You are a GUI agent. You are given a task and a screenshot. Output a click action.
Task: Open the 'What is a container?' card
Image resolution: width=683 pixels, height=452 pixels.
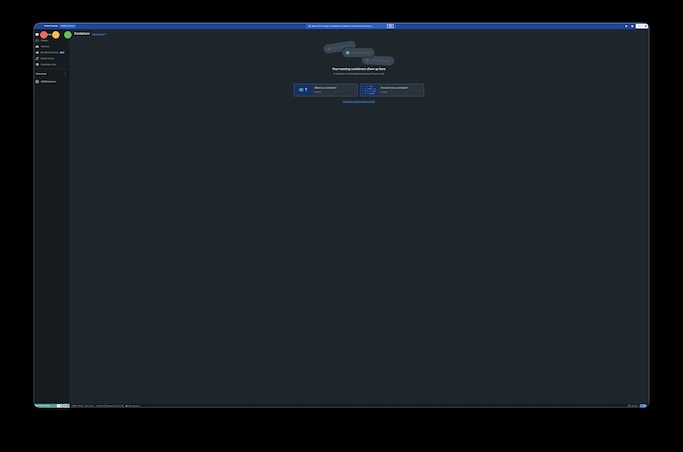[325, 90]
